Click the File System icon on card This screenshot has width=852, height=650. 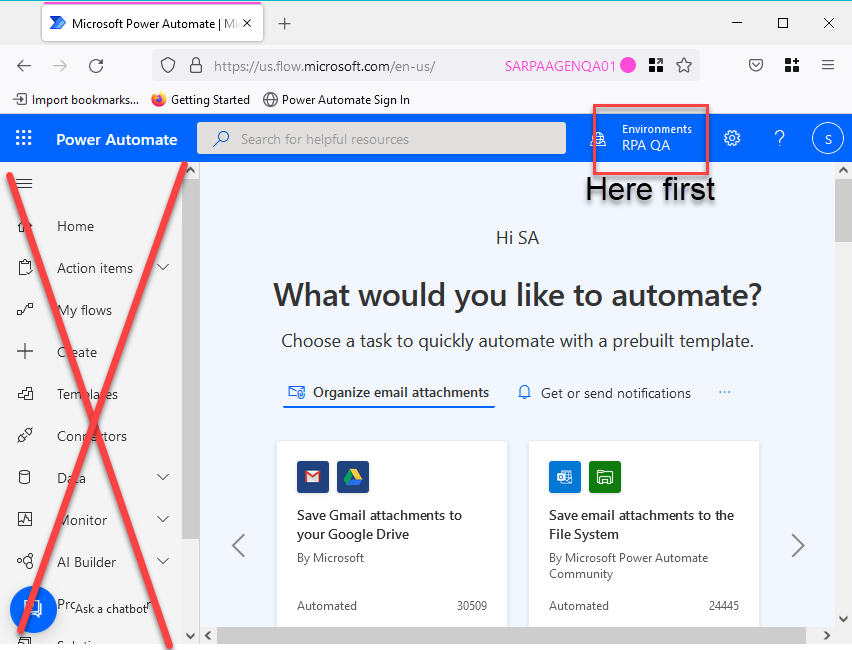pyautogui.click(x=605, y=477)
